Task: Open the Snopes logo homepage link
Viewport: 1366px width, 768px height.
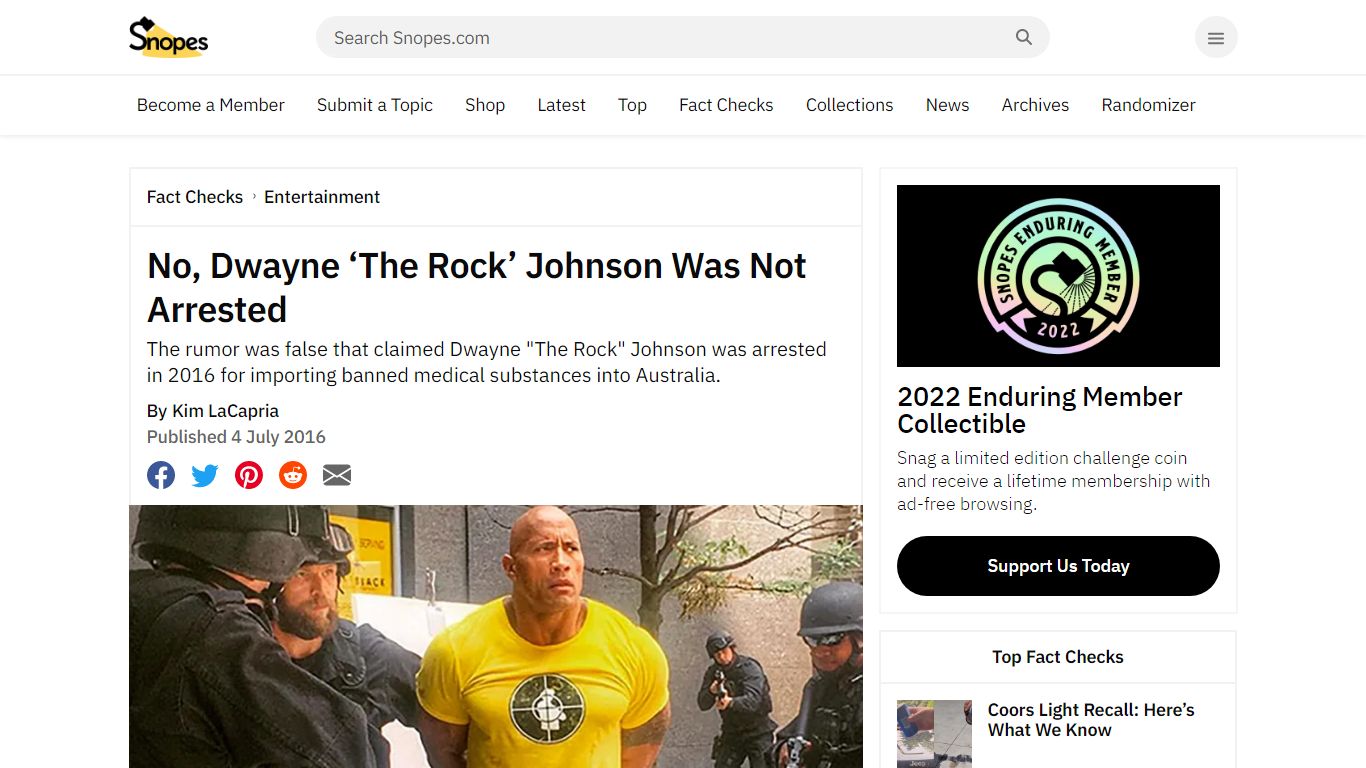Action: point(168,37)
